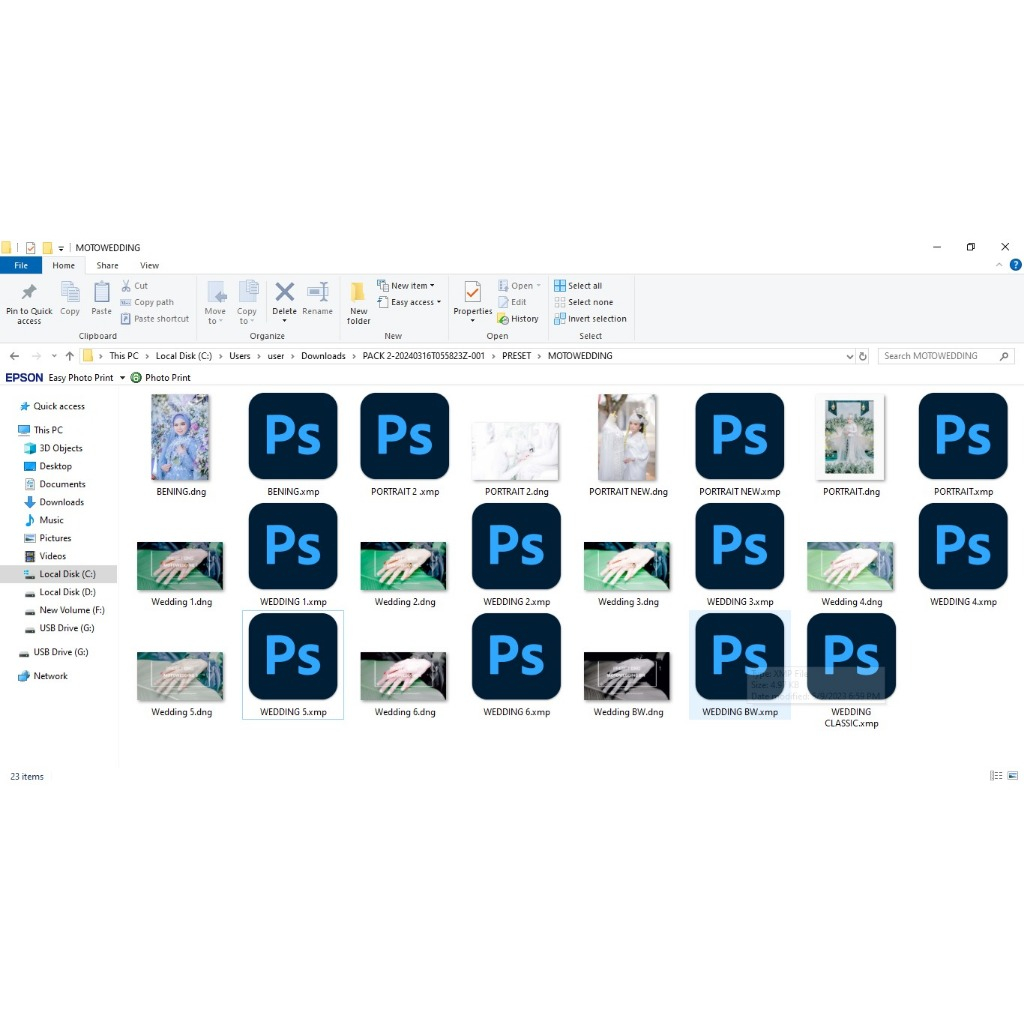Viewport: 1024px width, 1024px height.
Task: Click the Pin to Quick access icon
Action: point(29,292)
